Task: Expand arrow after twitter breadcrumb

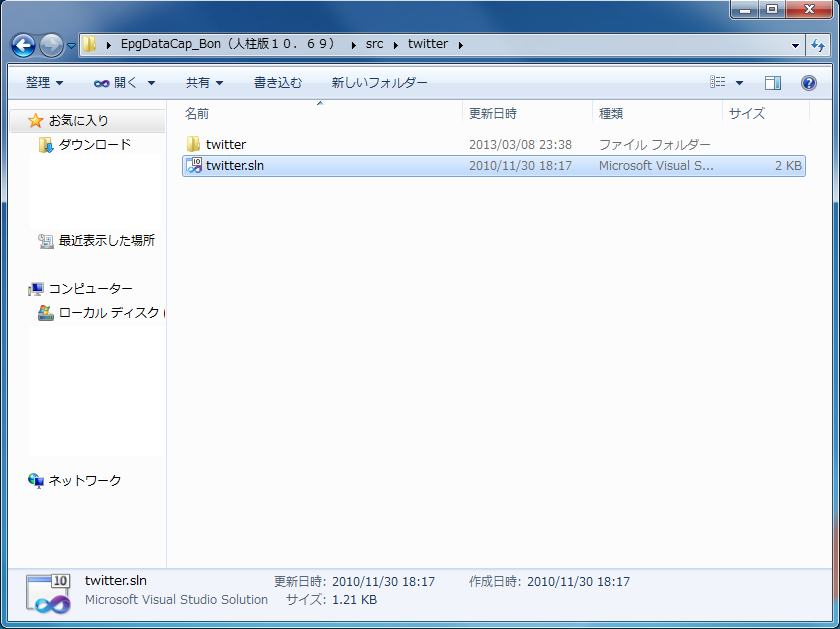Action: [461, 45]
